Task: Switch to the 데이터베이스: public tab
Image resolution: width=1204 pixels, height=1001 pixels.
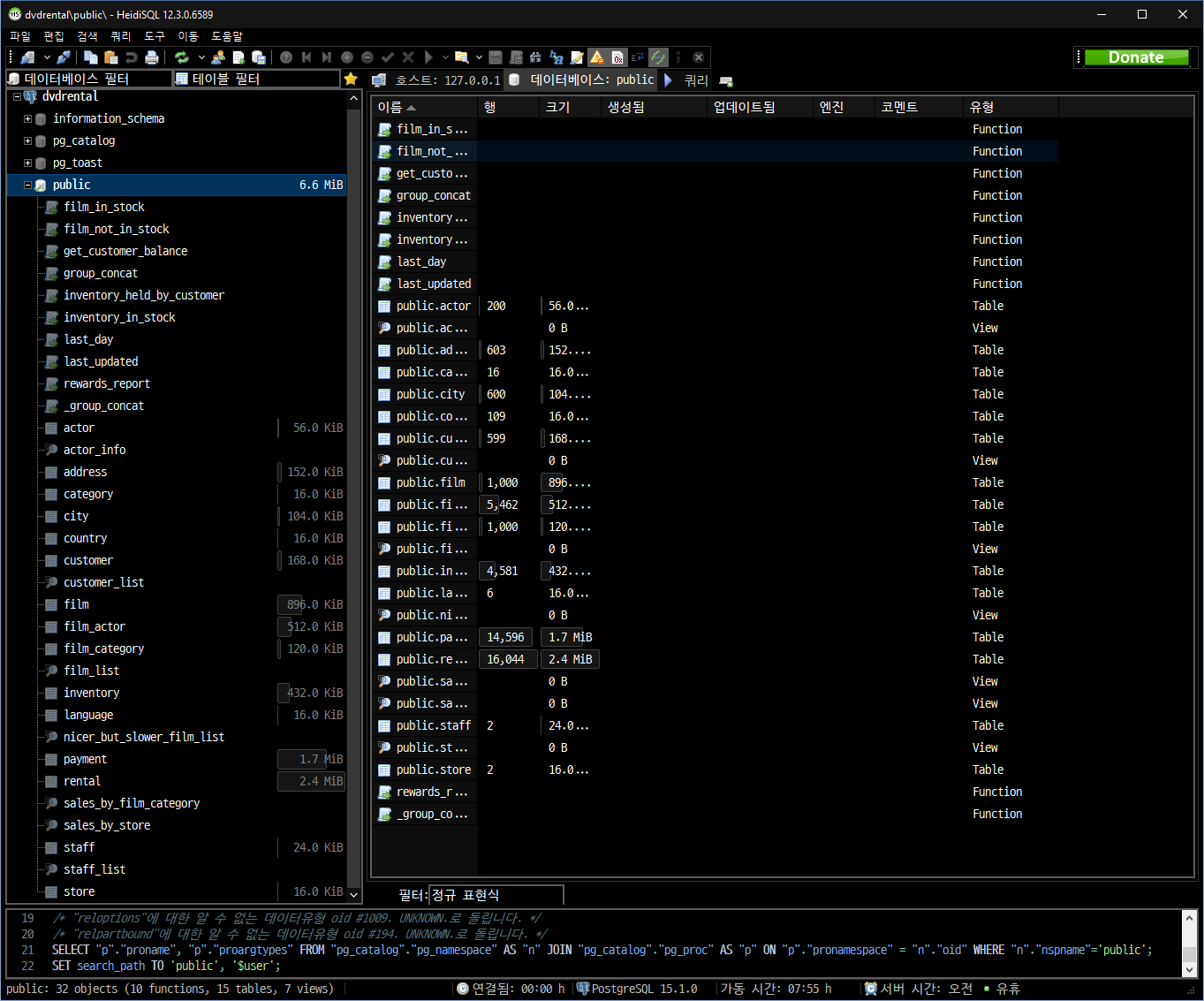Action: (x=581, y=80)
